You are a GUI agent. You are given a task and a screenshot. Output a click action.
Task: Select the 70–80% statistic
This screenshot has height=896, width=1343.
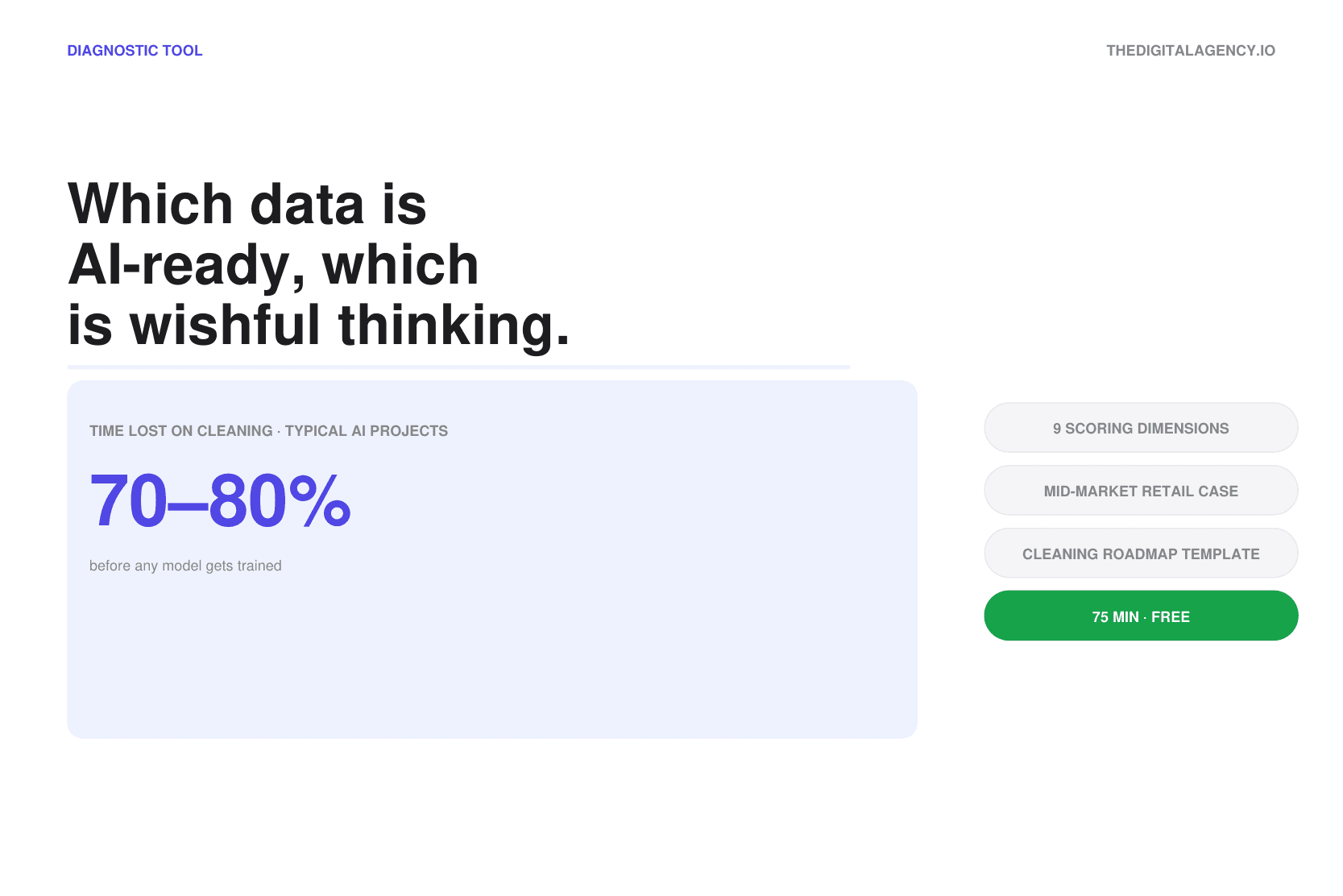[220, 501]
